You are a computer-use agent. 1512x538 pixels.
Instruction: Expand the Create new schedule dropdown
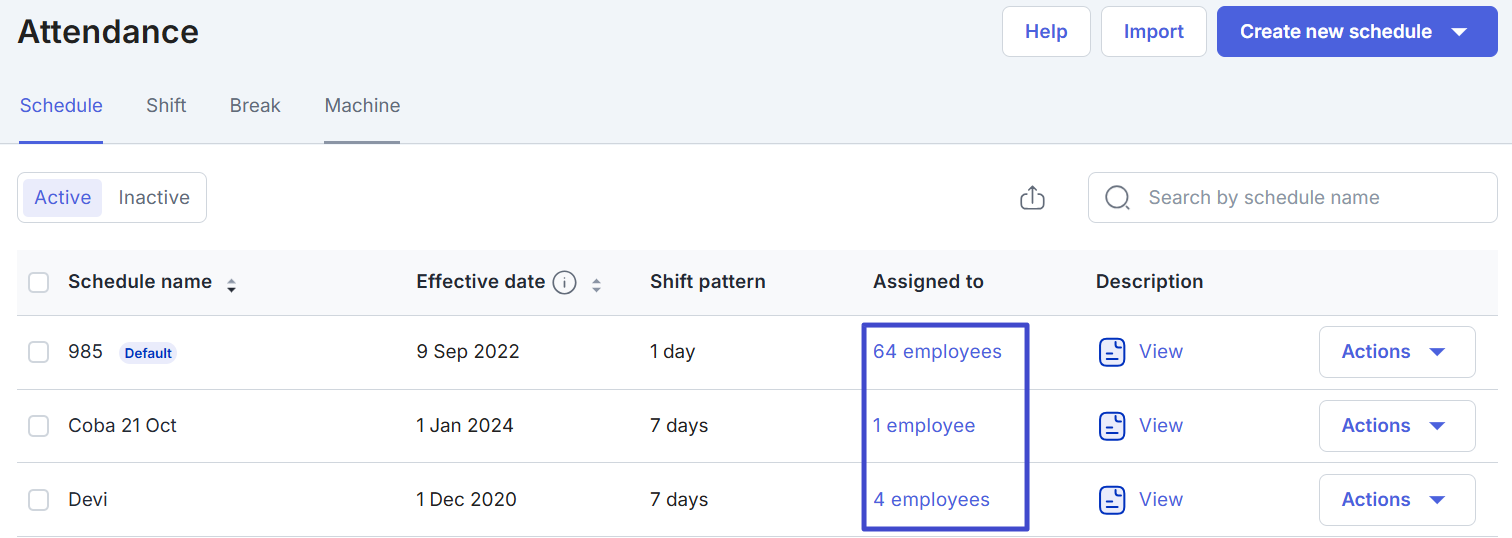click(1458, 32)
